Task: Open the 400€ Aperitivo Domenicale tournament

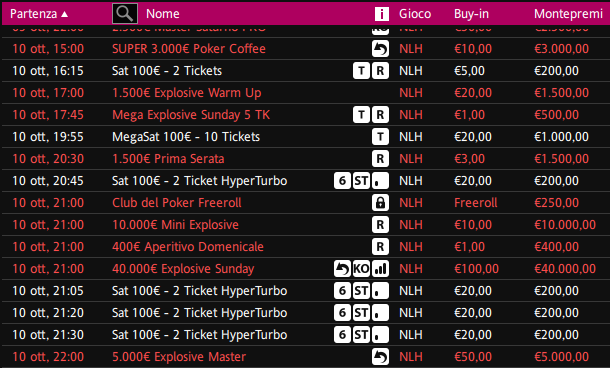Action: (188, 247)
